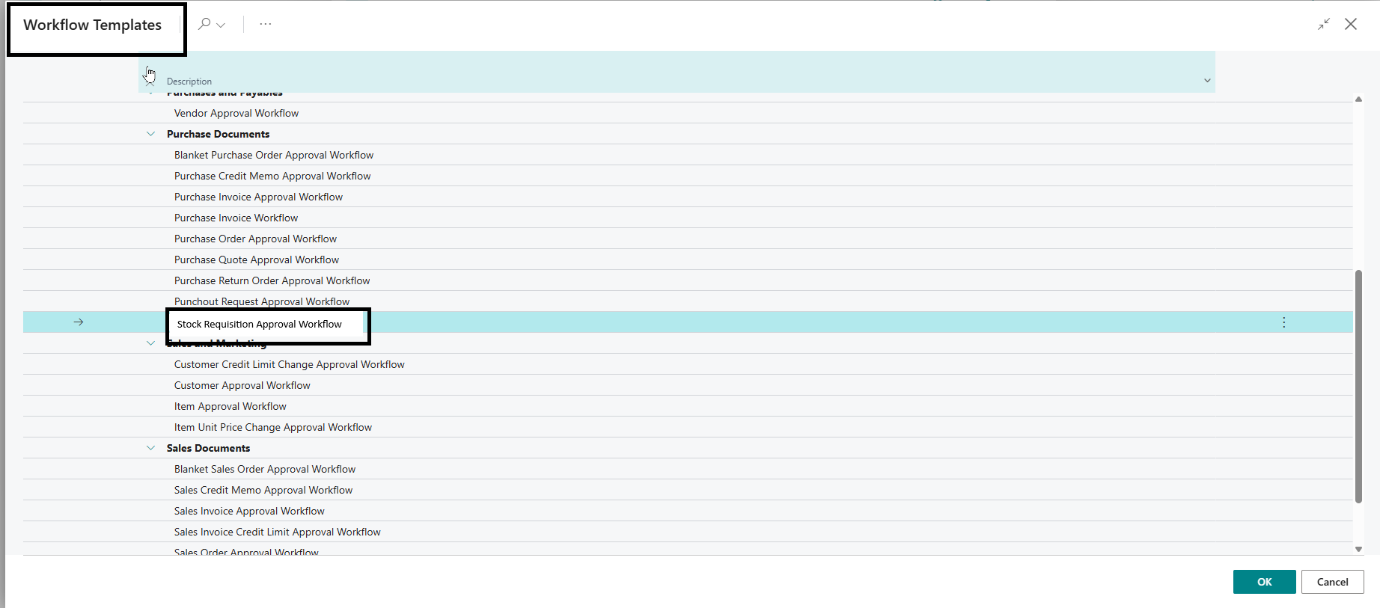The height and width of the screenshot is (608, 1380).
Task: Collapse the Sales and Marketing group
Action: [x=151, y=343]
